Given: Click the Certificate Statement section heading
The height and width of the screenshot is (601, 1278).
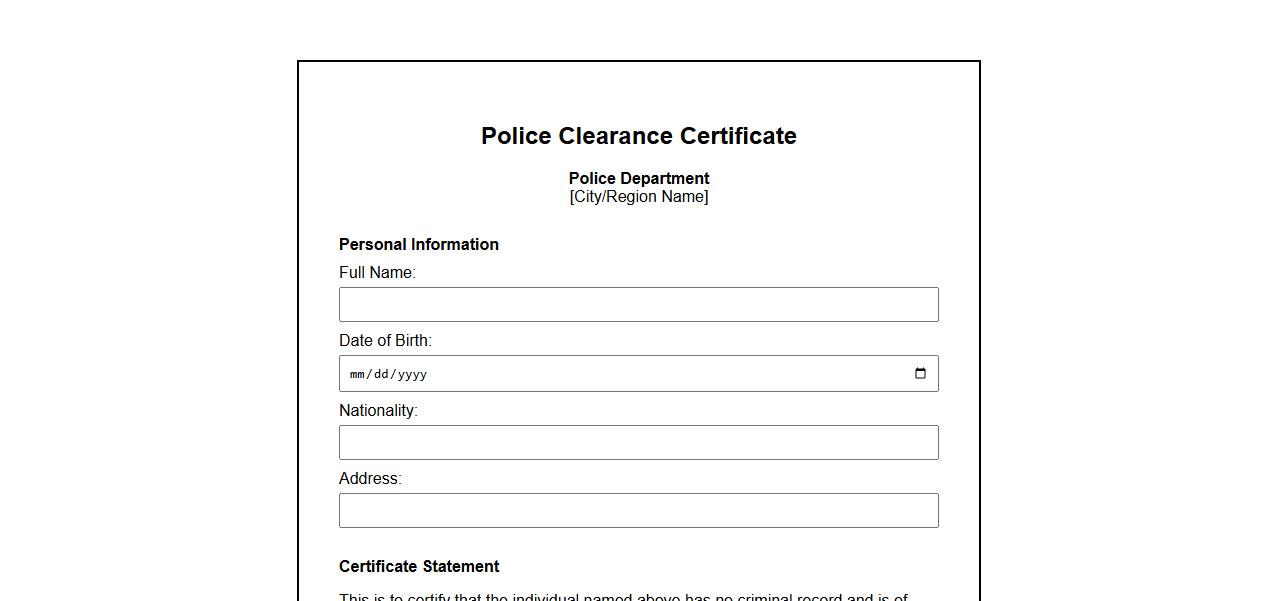Looking at the screenshot, I should (x=419, y=567).
